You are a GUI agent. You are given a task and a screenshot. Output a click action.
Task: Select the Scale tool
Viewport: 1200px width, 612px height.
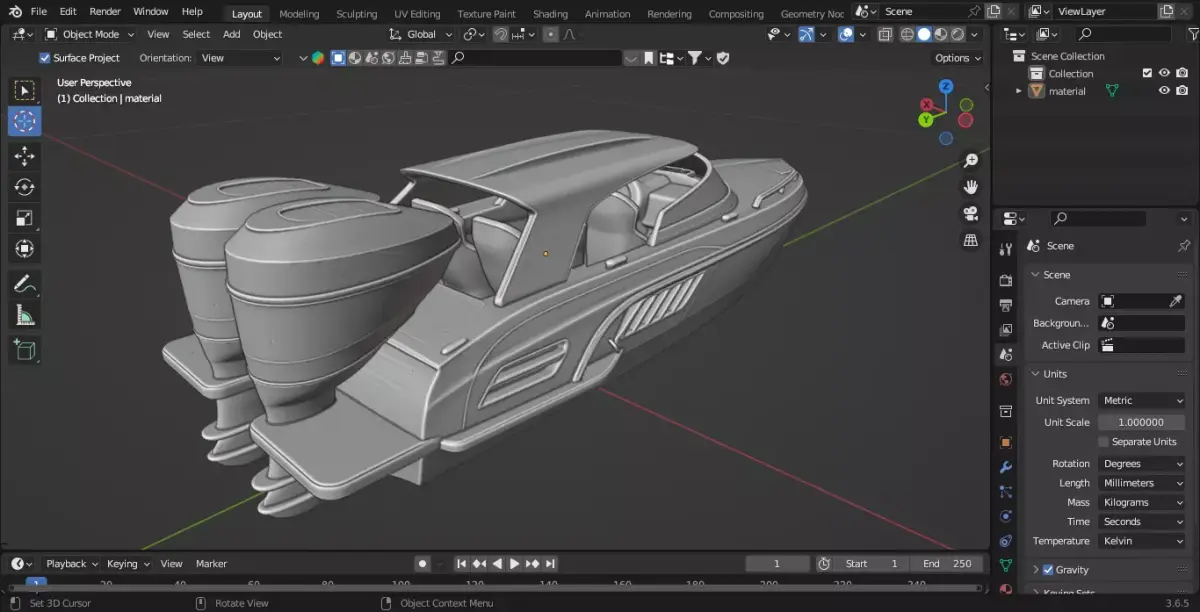tap(25, 218)
